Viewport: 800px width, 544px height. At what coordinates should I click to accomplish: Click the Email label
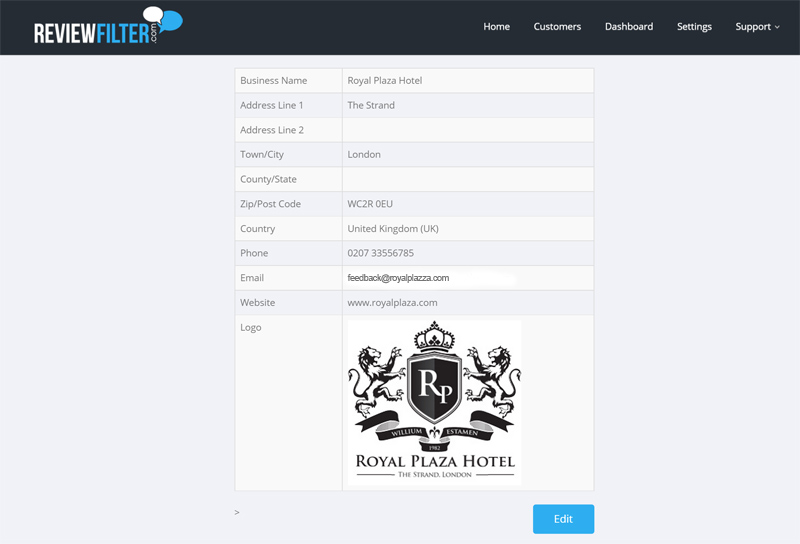[252, 278]
